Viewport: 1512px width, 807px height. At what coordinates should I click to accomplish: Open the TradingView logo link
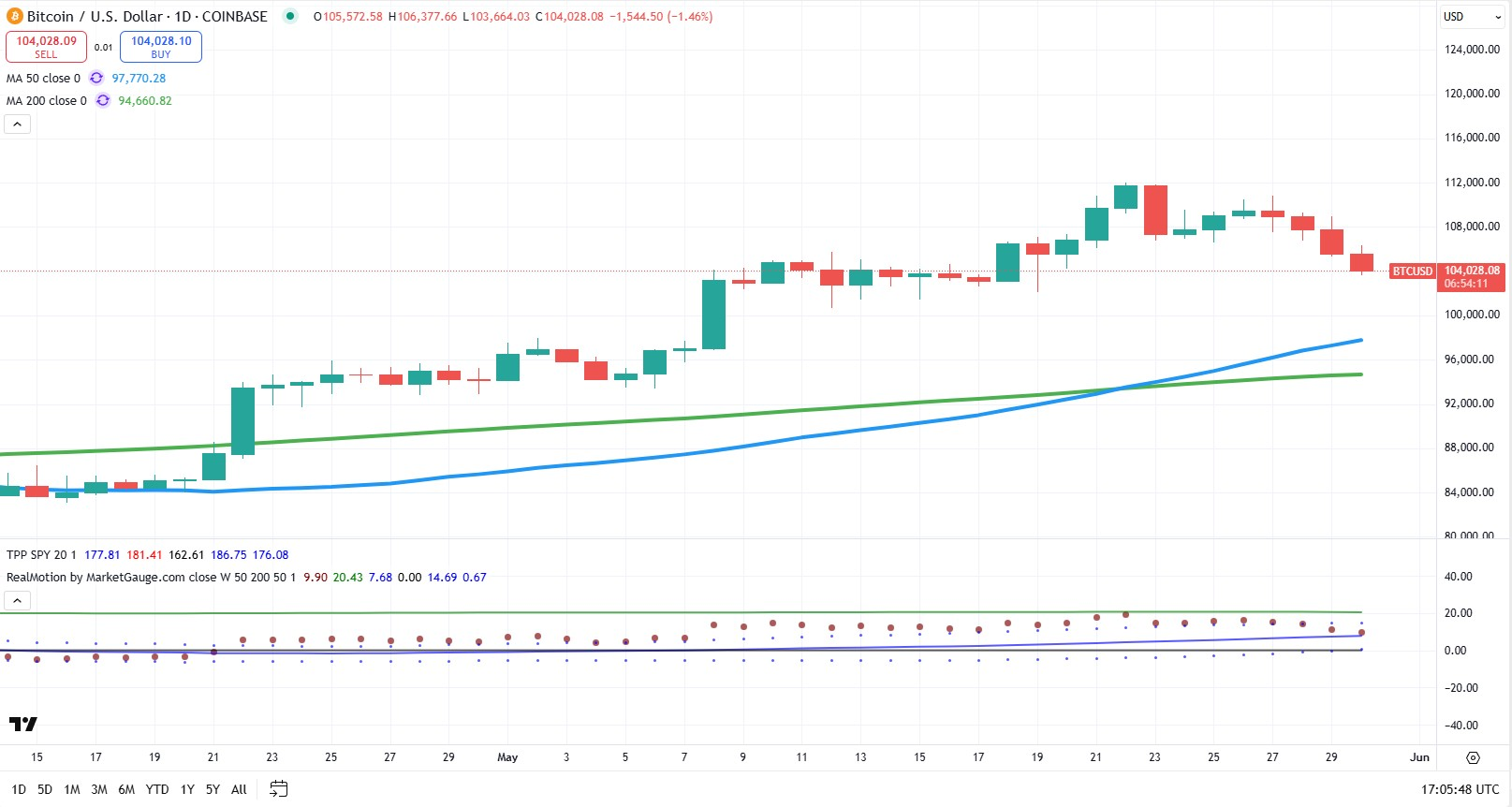pyautogui.click(x=23, y=724)
